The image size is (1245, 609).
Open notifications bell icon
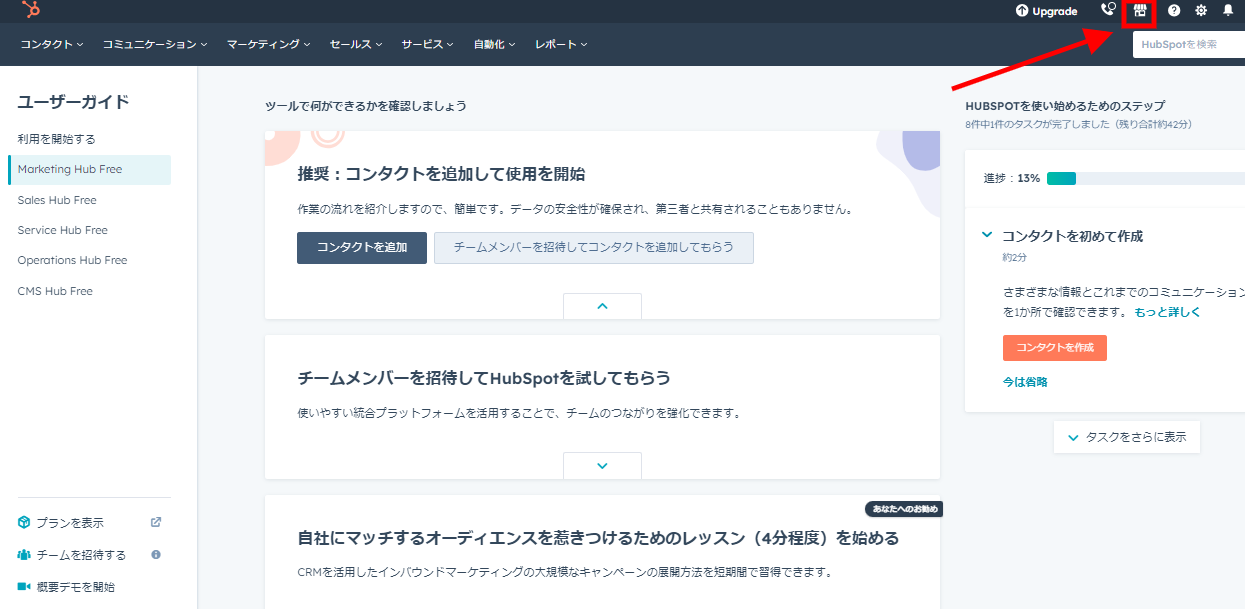[x=1228, y=11]
